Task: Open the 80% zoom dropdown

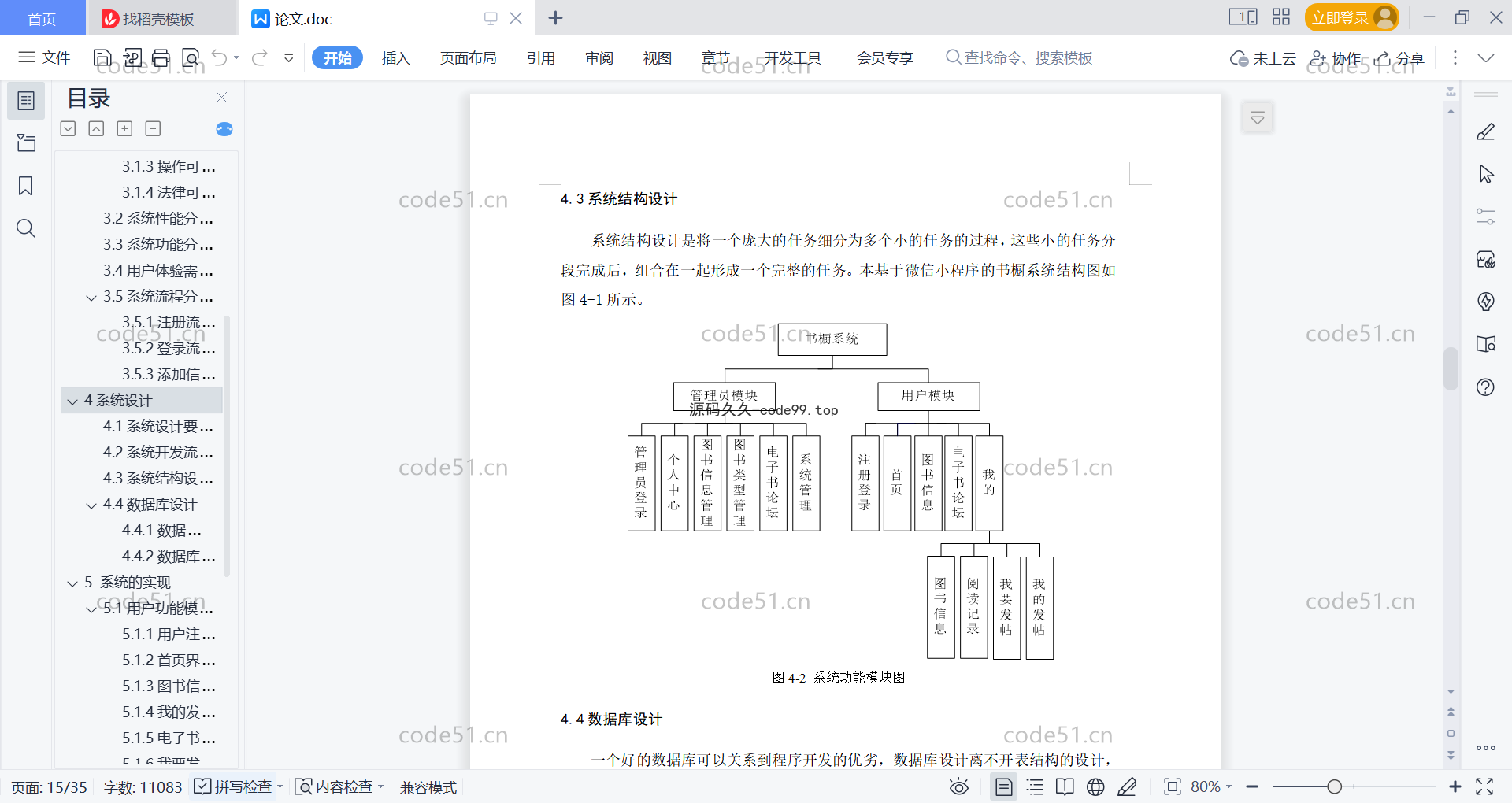Action: tap(1211, 786)
